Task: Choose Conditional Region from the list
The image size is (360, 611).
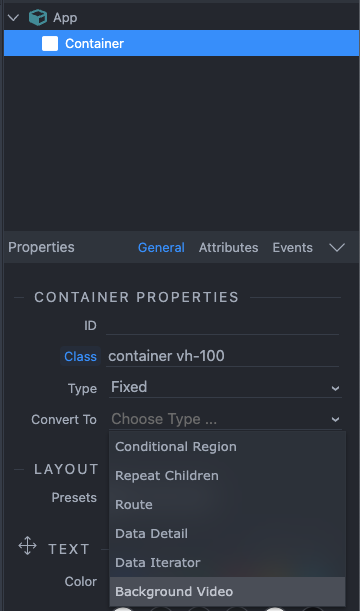Action: [x=227, y=447]
